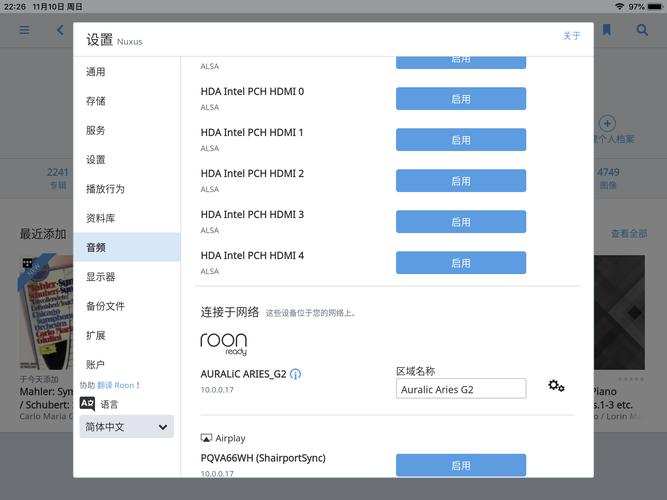667x500 pixels.
Task: Select the 设置 sidebar tab
Action: [x=127, y=160]
